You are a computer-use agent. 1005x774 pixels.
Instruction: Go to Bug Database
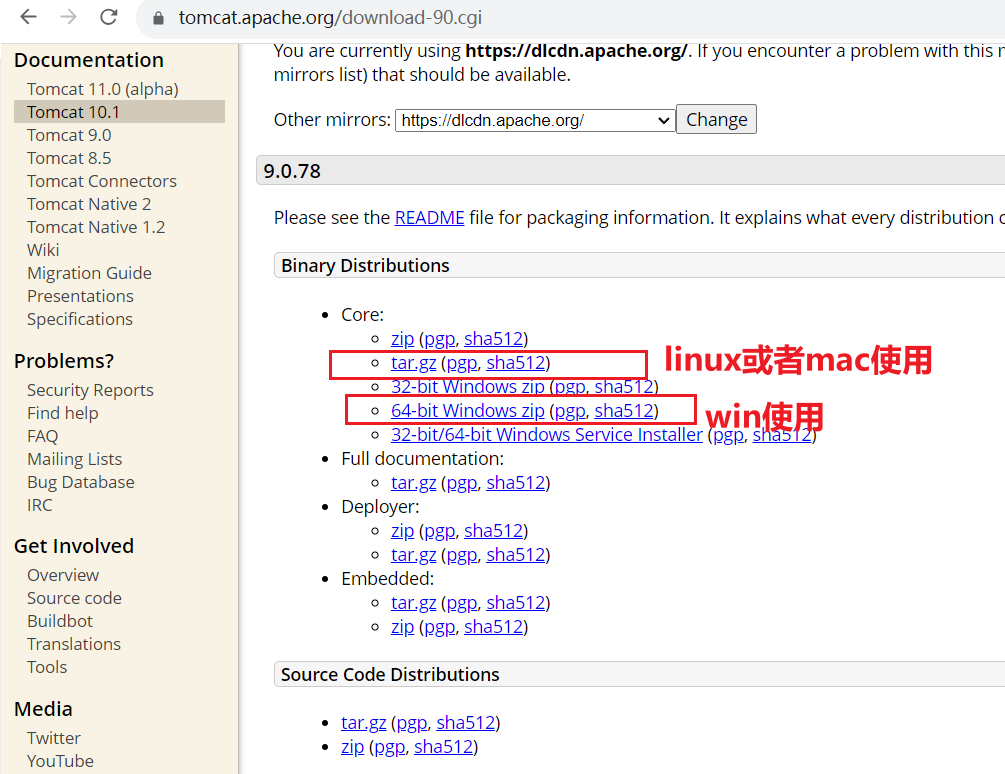point(81,482)
